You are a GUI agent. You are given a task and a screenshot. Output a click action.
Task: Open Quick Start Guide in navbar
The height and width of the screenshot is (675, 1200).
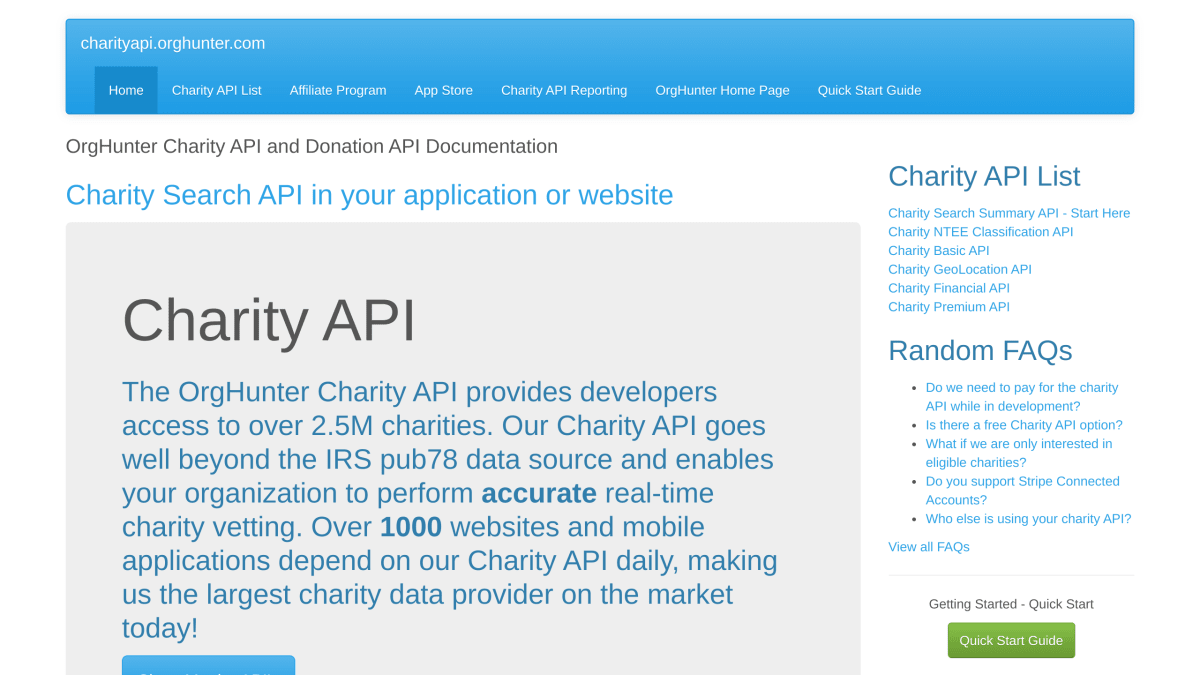869,90
